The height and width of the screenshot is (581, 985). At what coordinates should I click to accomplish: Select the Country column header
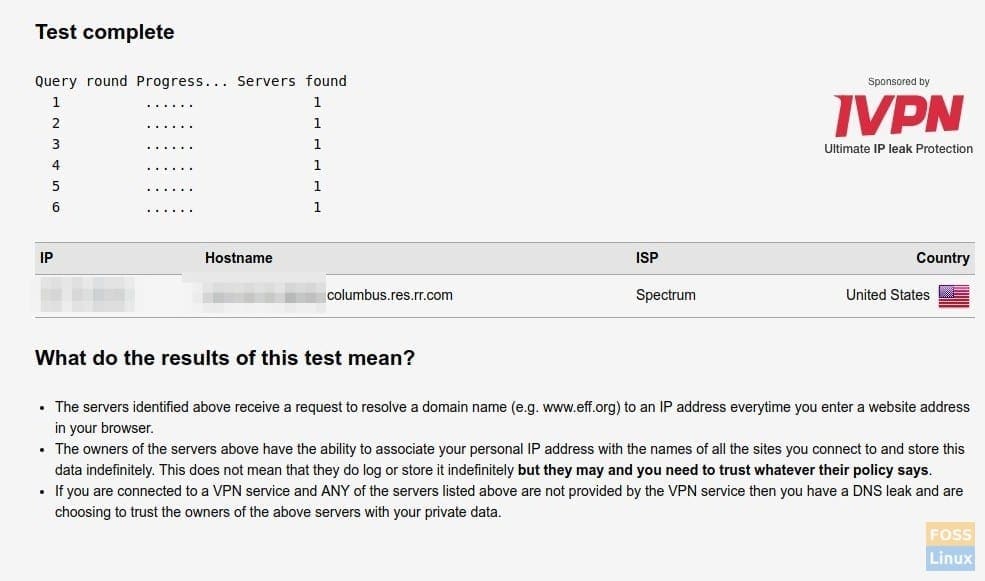pyautogui.click(x=943, y=258)
